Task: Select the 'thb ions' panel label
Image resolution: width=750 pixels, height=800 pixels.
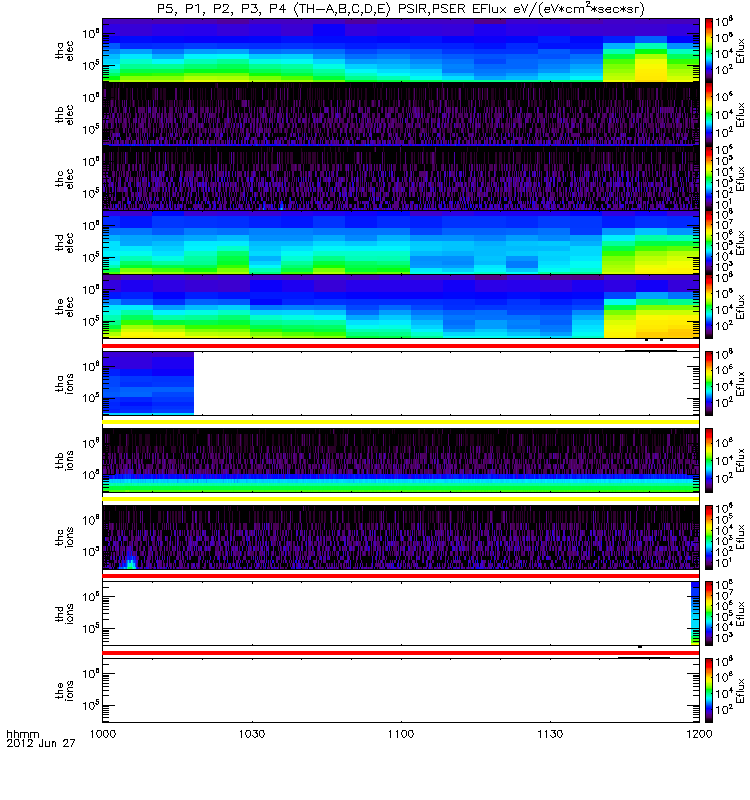Action: click(x=65, y=460)
